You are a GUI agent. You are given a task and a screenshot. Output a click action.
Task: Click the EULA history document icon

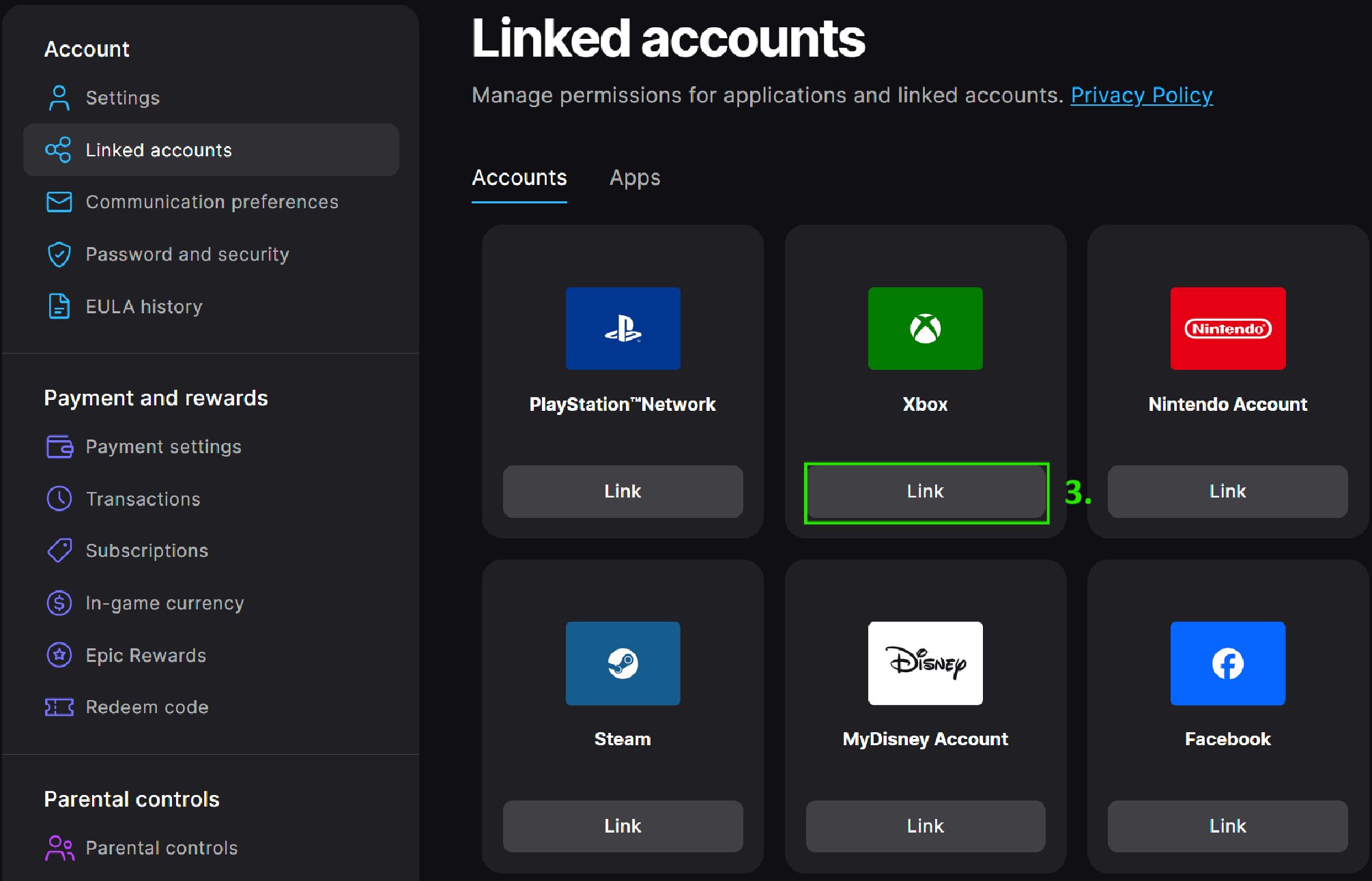[x=59, y=306]
